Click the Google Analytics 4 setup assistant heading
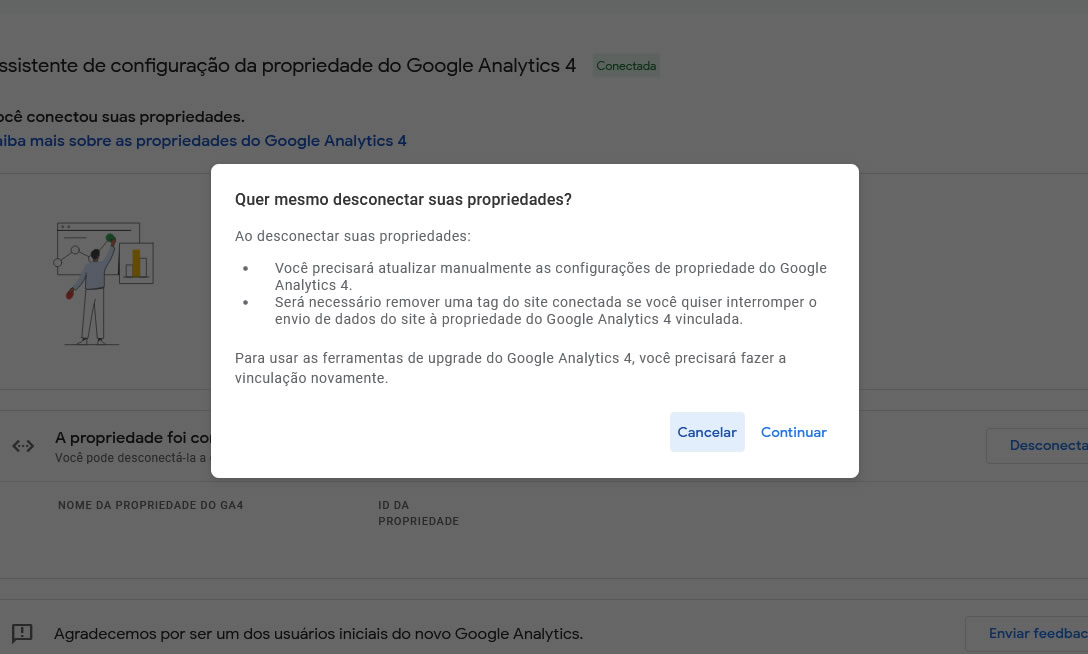 click(x=288, y=66)
